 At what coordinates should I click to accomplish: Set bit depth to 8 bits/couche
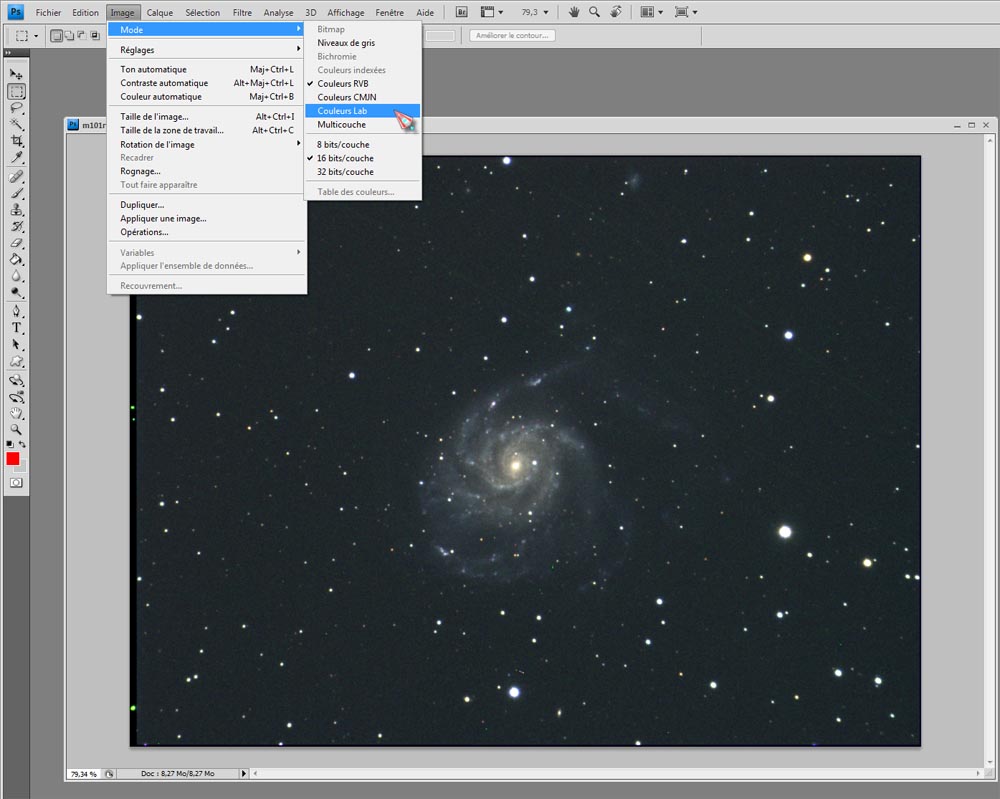(344, 145)
